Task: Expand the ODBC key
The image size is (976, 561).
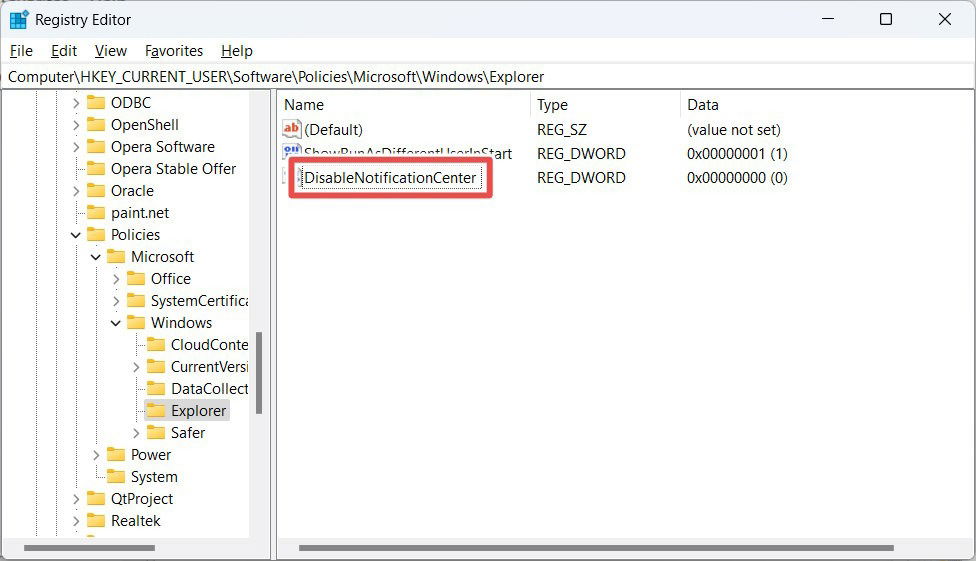Action: point(76,103)
